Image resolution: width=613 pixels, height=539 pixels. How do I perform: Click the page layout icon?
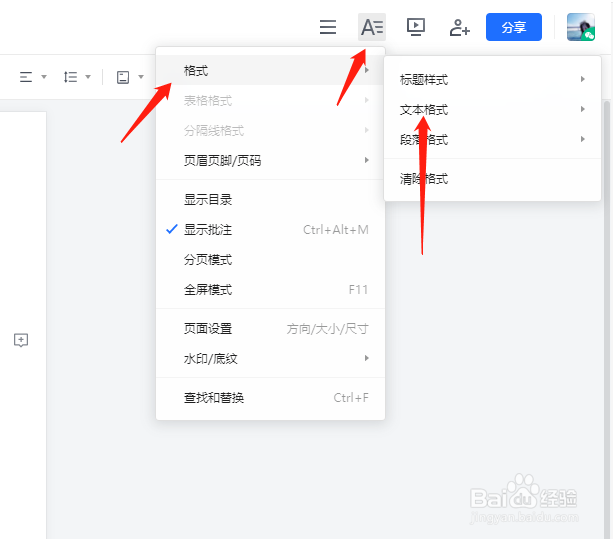point(123,77)
